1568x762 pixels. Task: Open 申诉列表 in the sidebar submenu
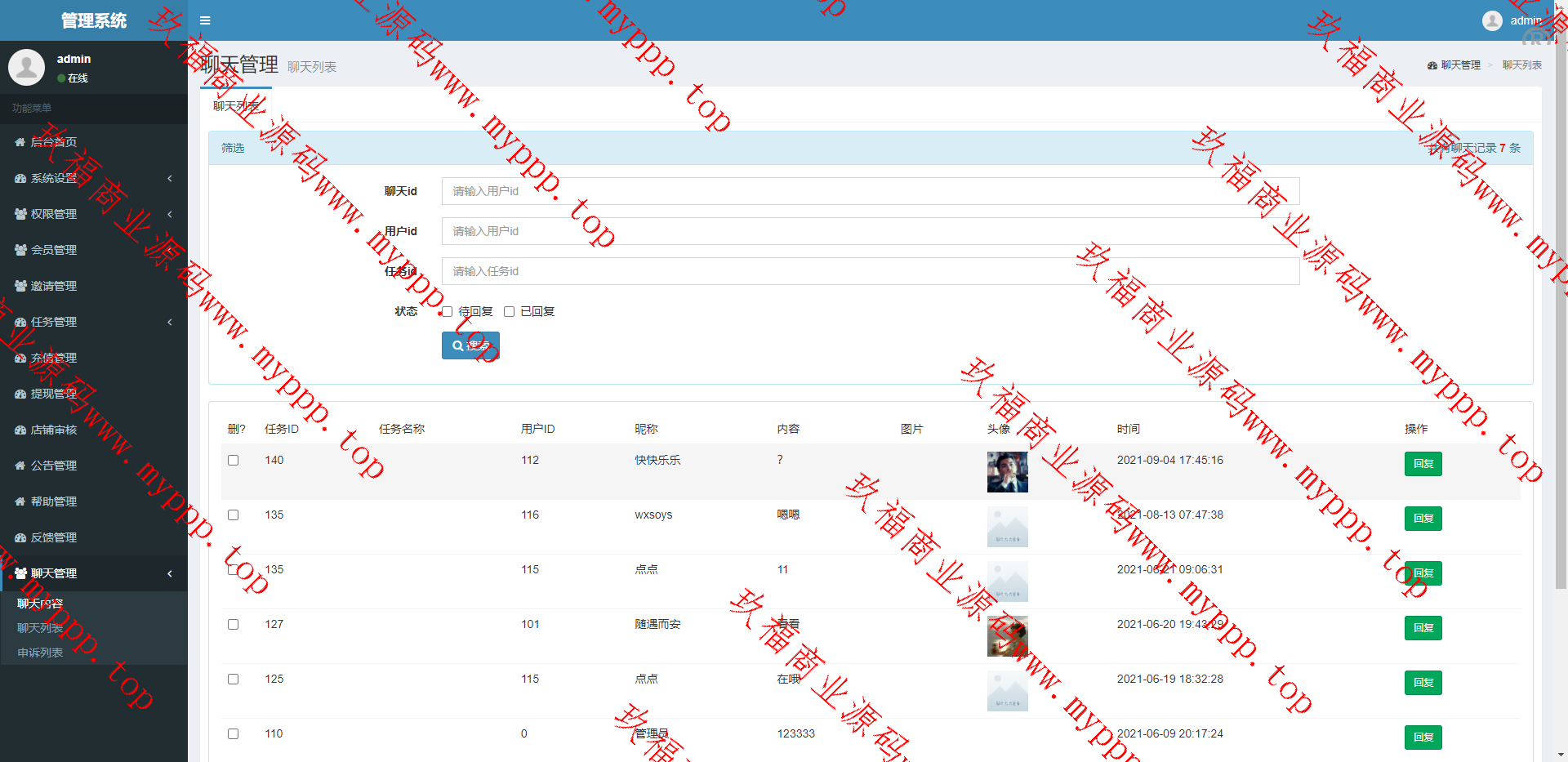tap(40, 653)
